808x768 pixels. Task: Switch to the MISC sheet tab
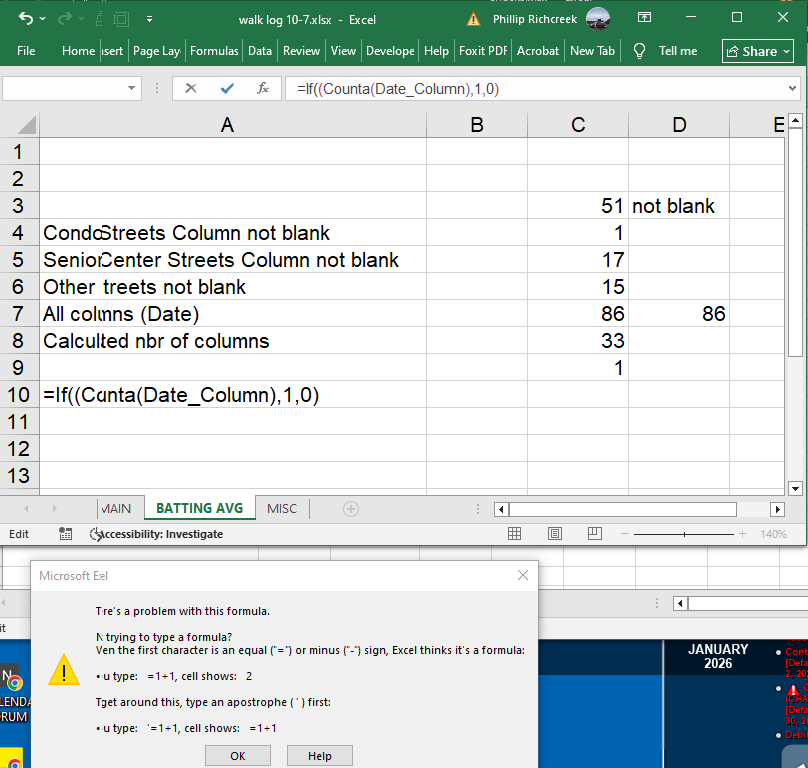click(x=282, y=509)
